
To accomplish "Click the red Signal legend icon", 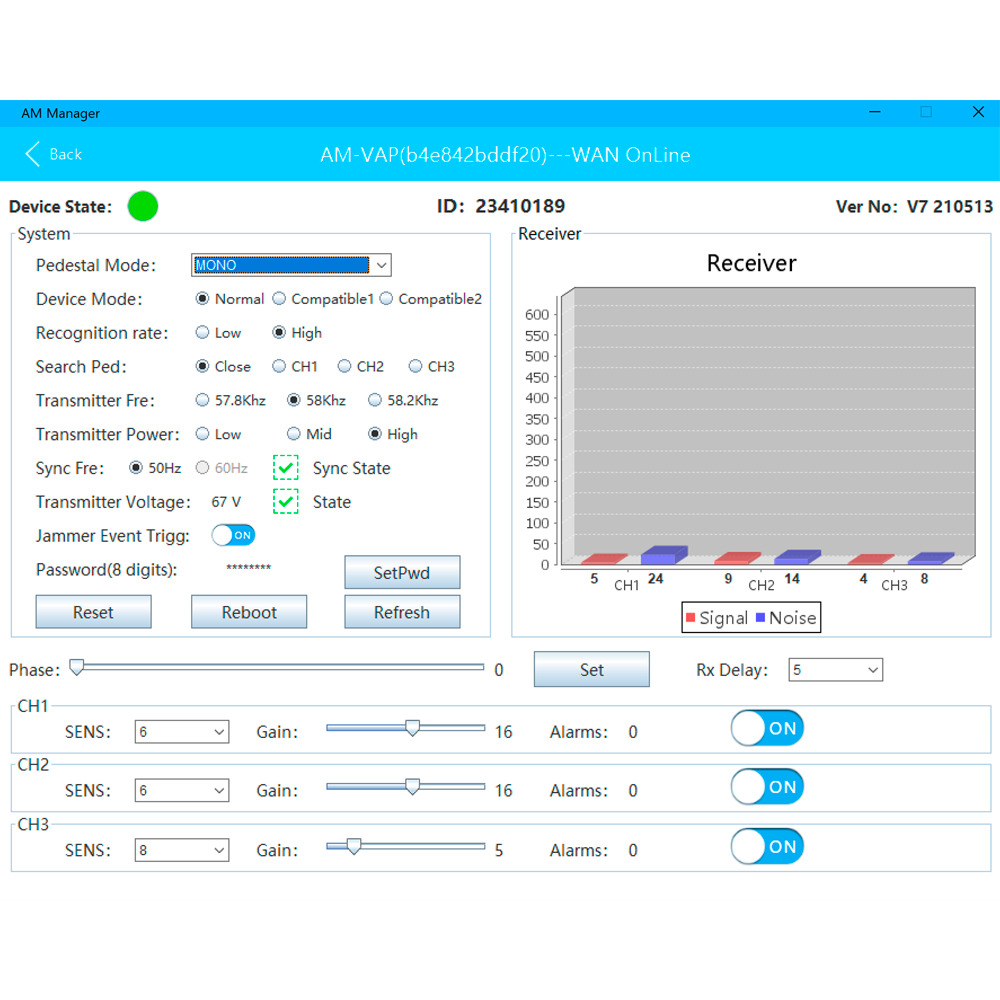I will (x=690, y=618).
